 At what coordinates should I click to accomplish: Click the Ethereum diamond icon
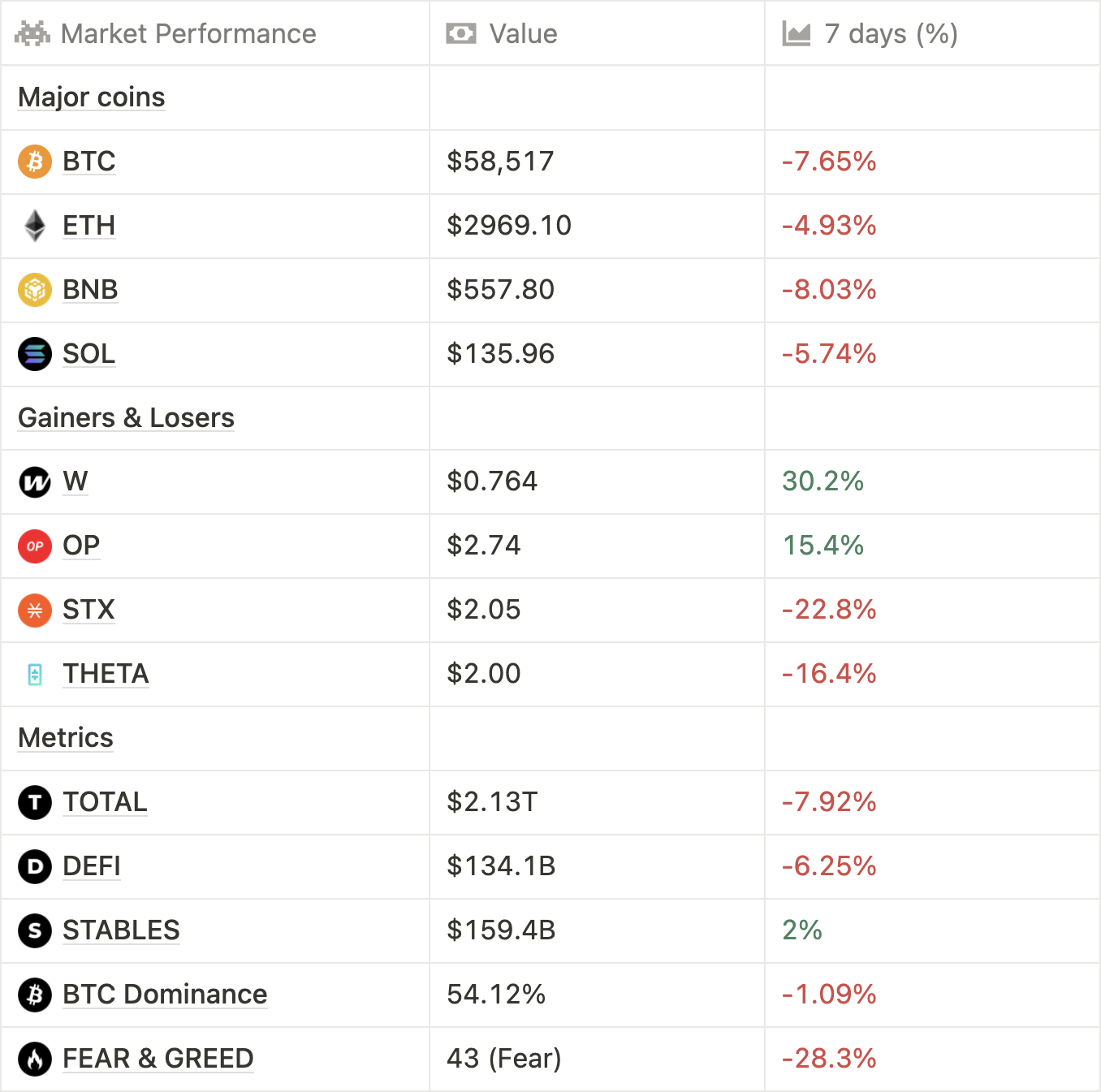(x=35, y=226)
